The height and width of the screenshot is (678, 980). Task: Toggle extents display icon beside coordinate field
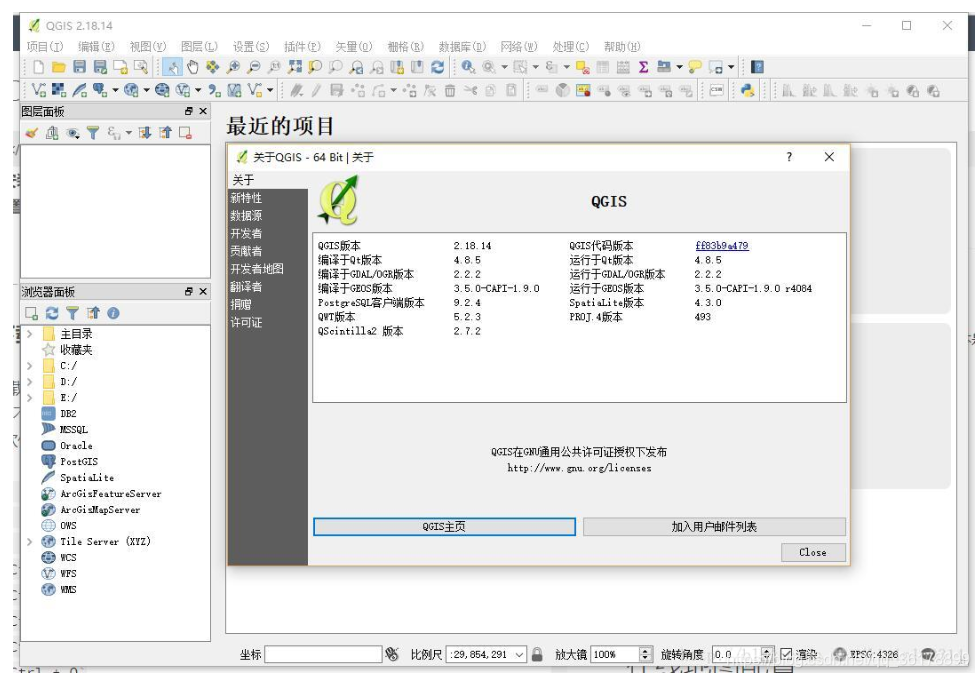pos(392,654)
